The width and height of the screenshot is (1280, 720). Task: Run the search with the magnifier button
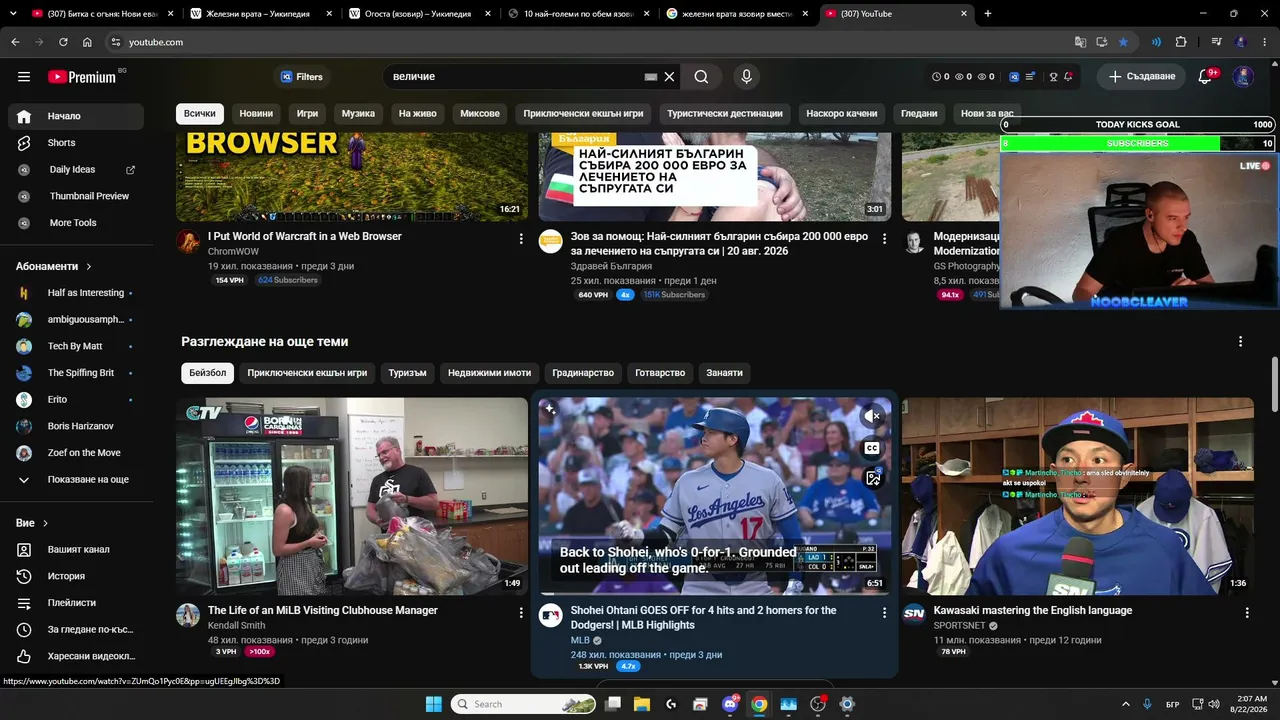[702, 77]
